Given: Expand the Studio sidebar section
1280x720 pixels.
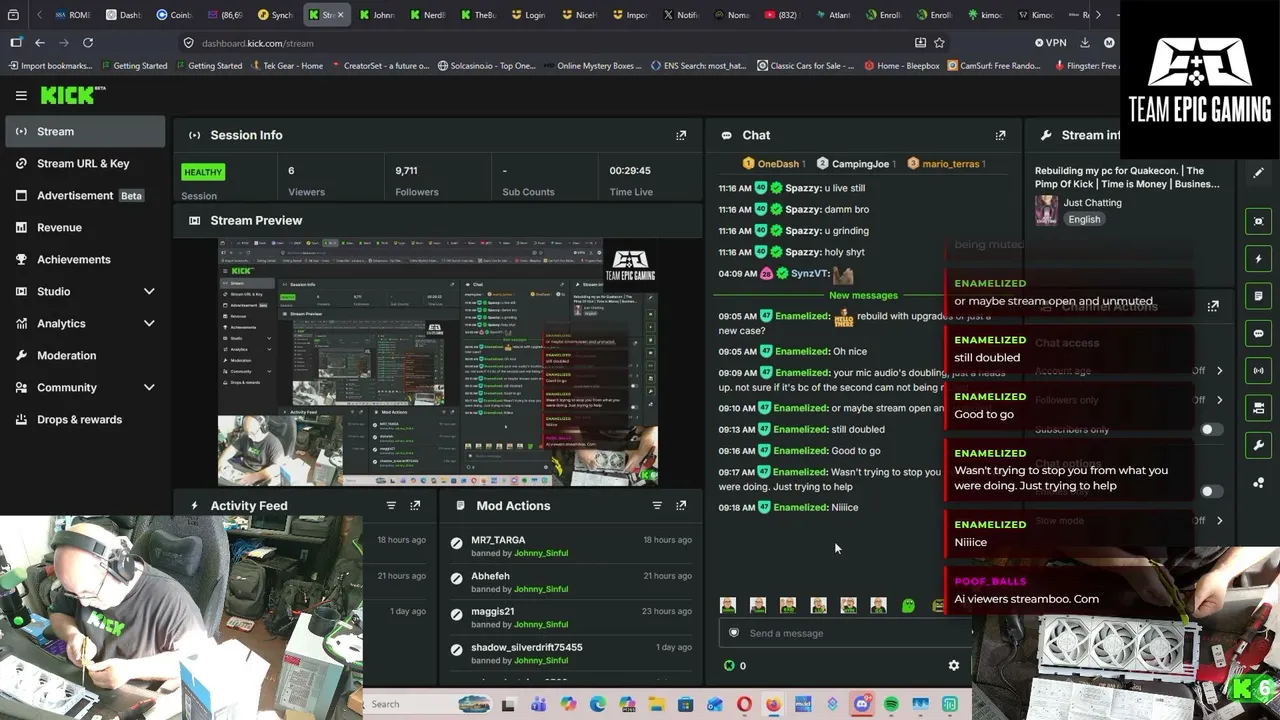Looking at the screenshot, I should (x=149, y=291).
